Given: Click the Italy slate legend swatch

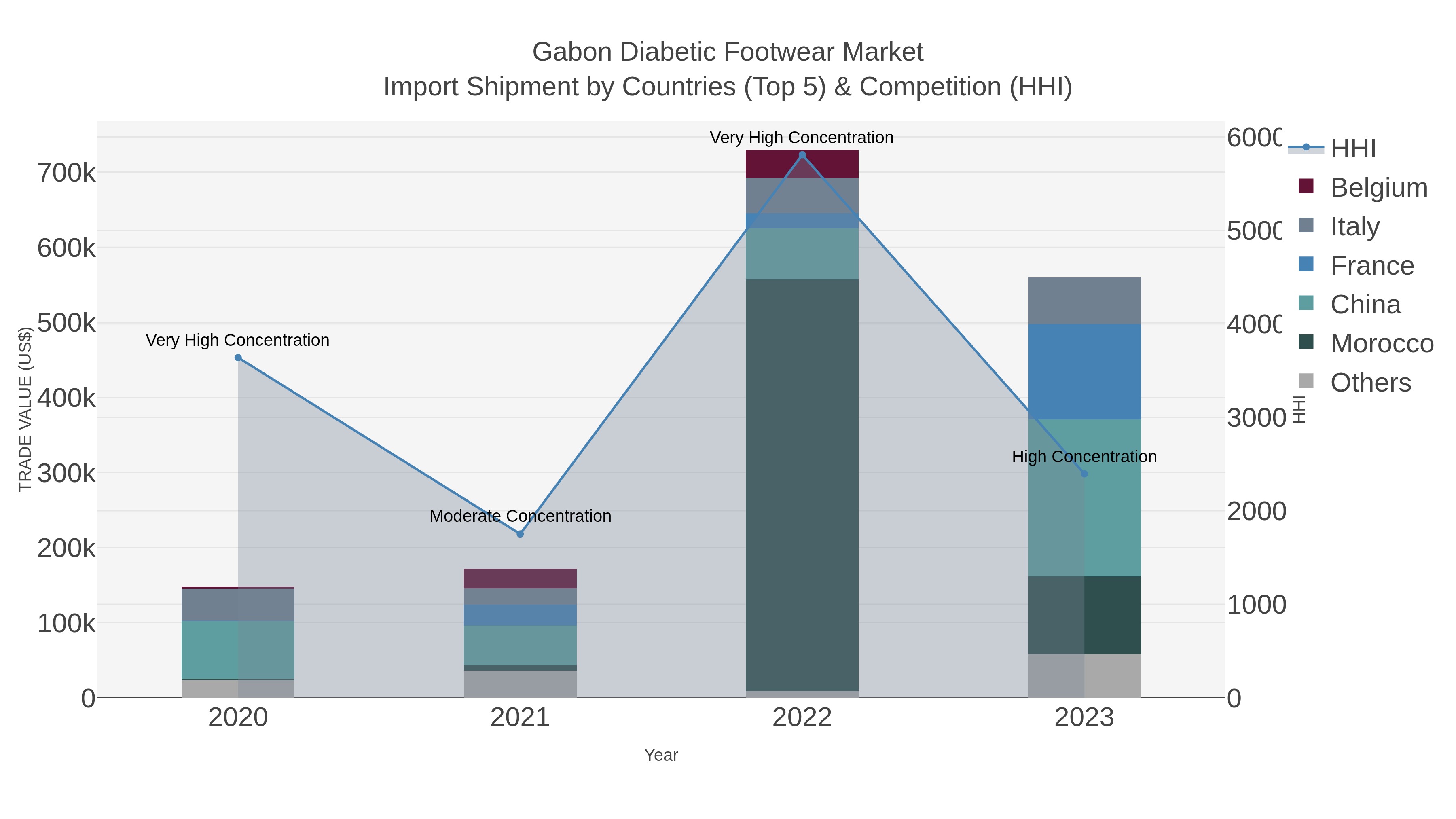Looking at the screenshot, I should [x=1306, y=225].
